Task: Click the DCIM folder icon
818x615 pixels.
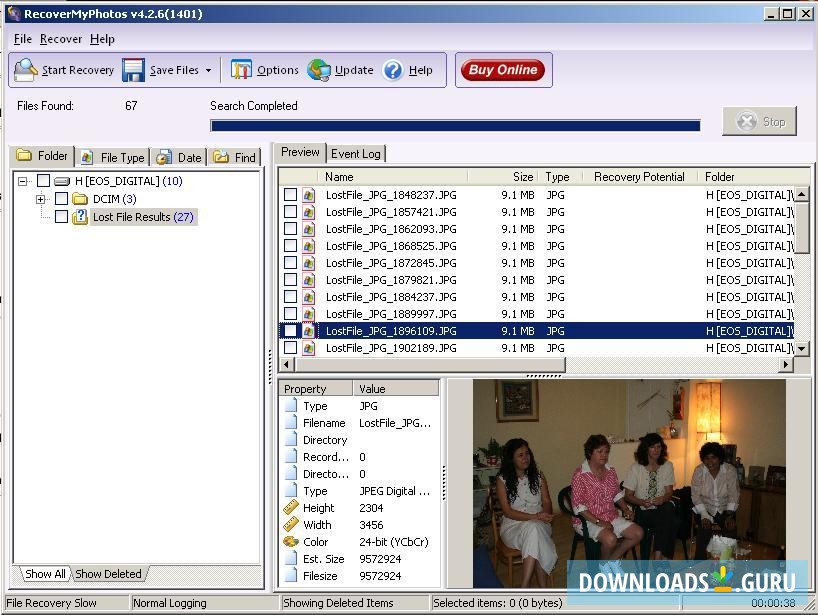Action: coord(80,199)
